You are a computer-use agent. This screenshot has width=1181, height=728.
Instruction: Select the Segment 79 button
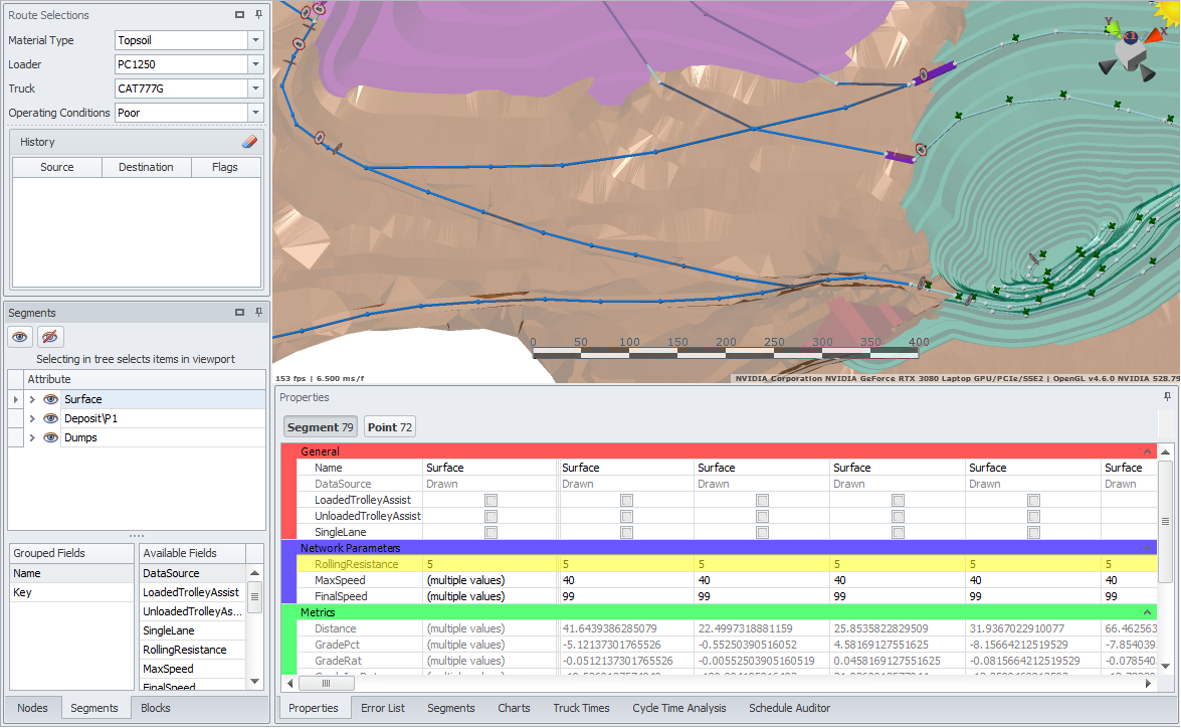point(320,427)
